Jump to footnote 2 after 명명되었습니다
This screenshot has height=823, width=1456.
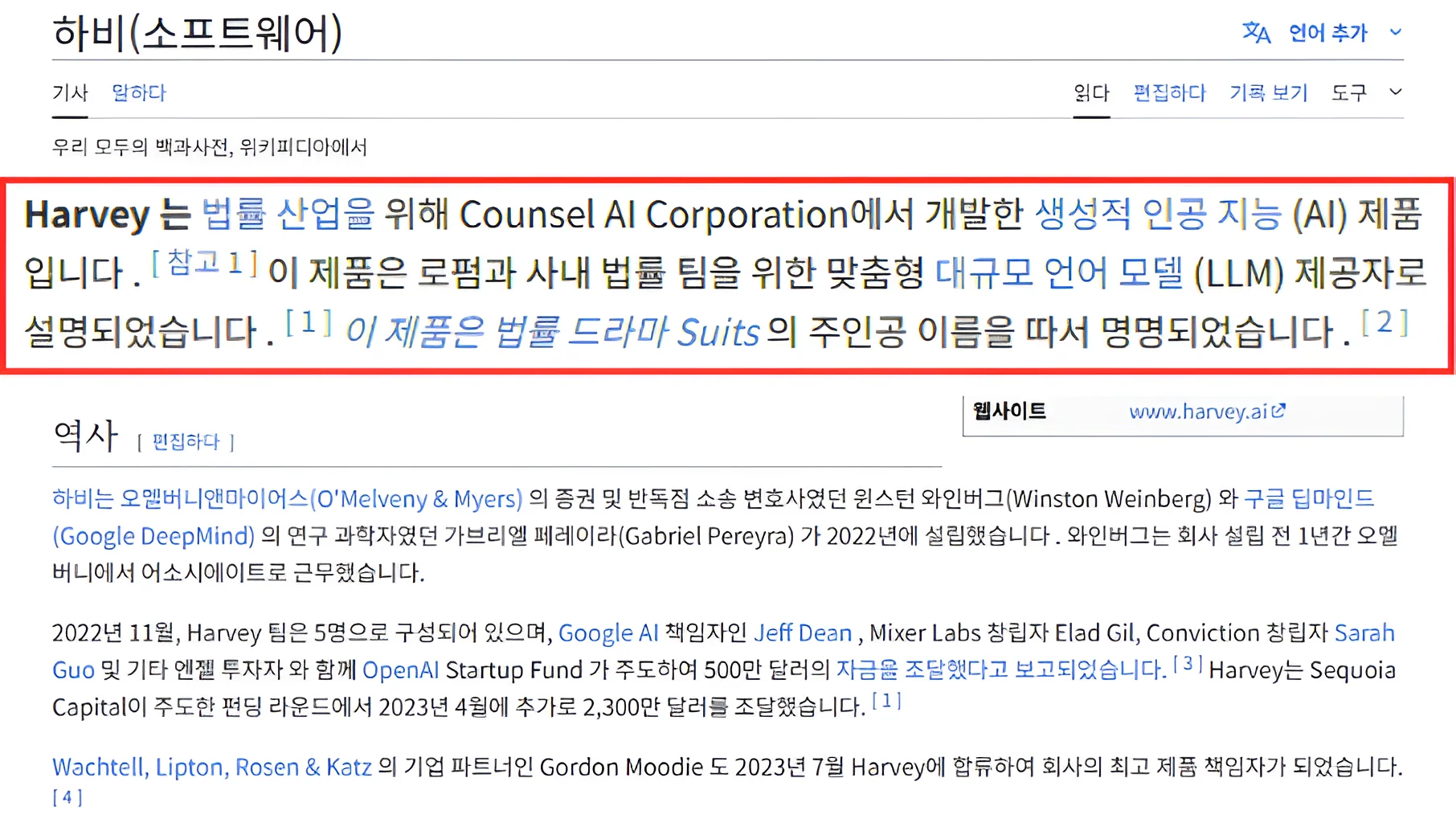pyautogui.click(x=1384, y=322)
